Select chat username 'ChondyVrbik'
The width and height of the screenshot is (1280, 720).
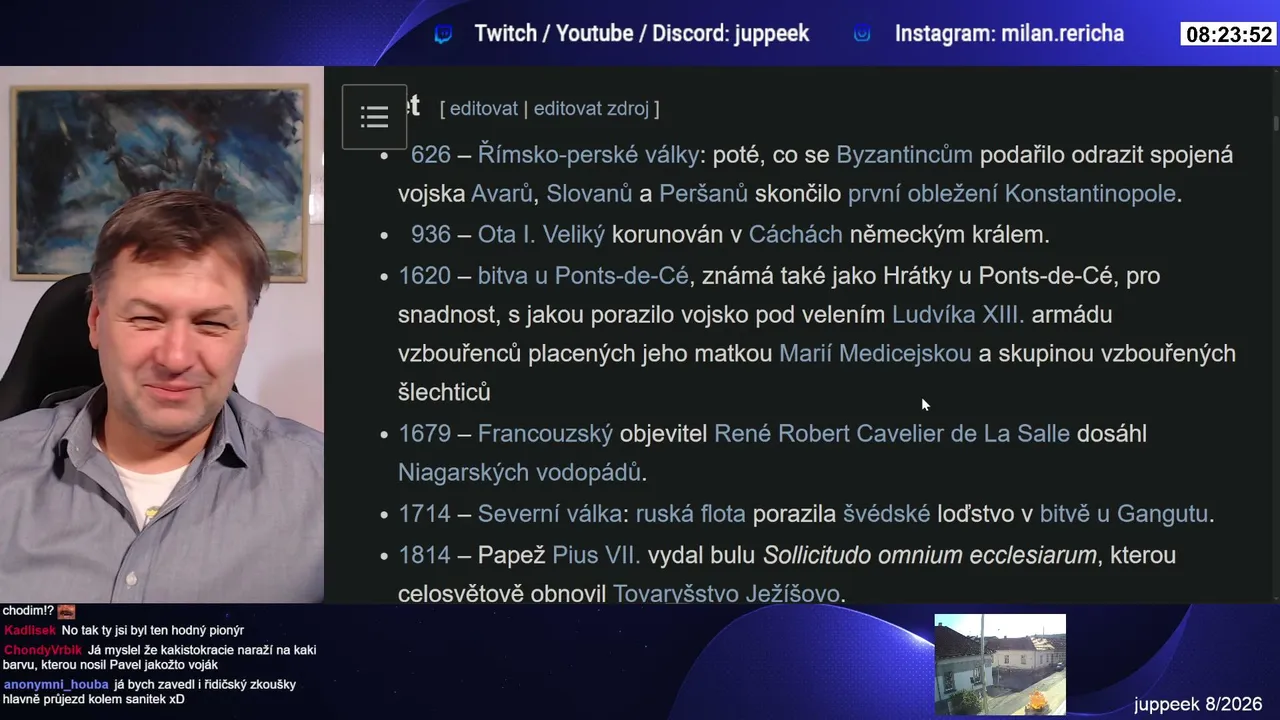(x=43, y=650)
